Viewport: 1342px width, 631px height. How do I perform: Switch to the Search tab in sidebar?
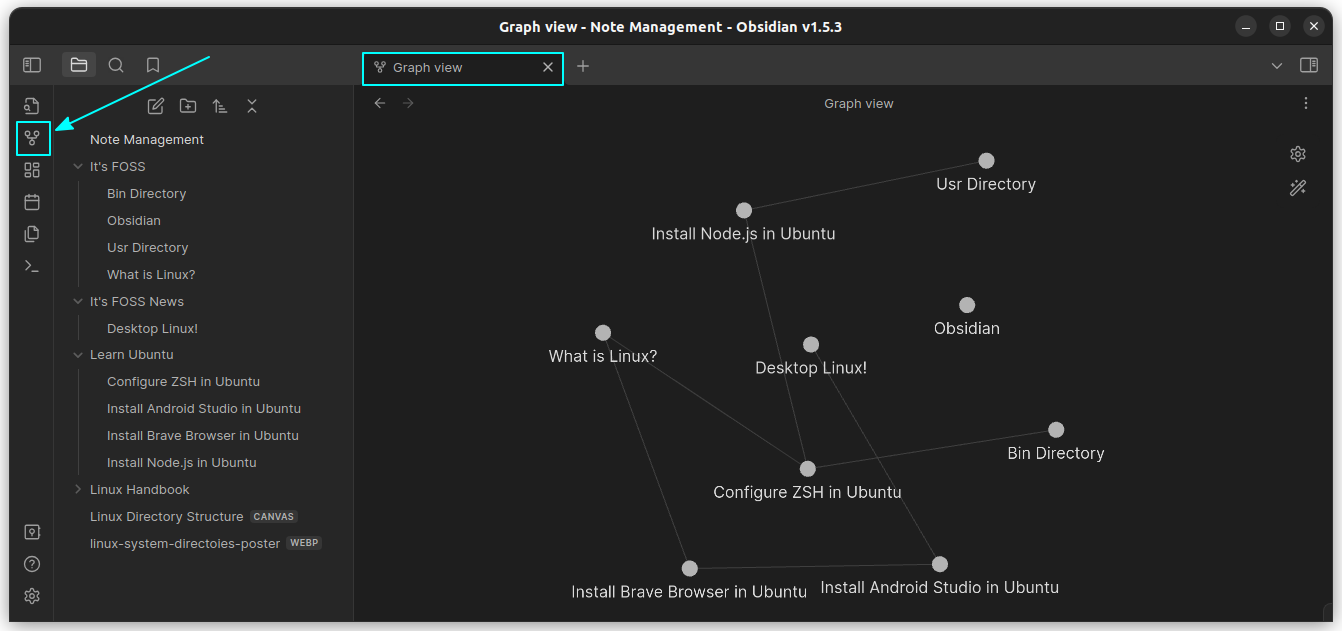116,65
